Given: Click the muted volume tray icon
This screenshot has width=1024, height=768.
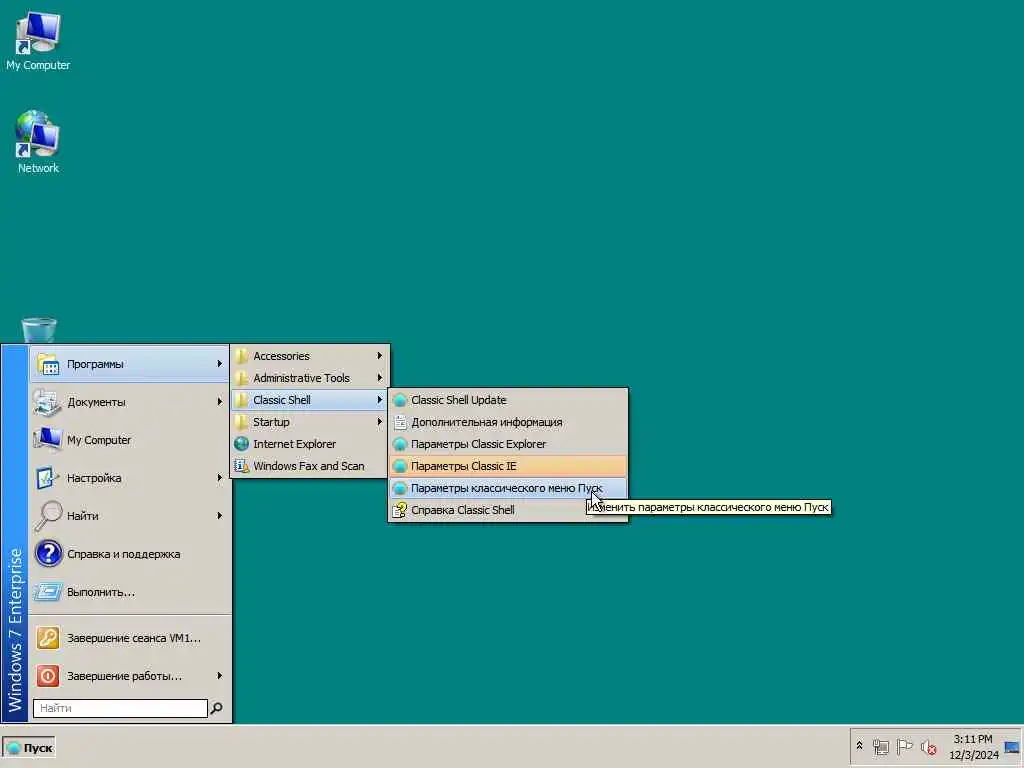Looking at the screenshot, I should [929, 746].
